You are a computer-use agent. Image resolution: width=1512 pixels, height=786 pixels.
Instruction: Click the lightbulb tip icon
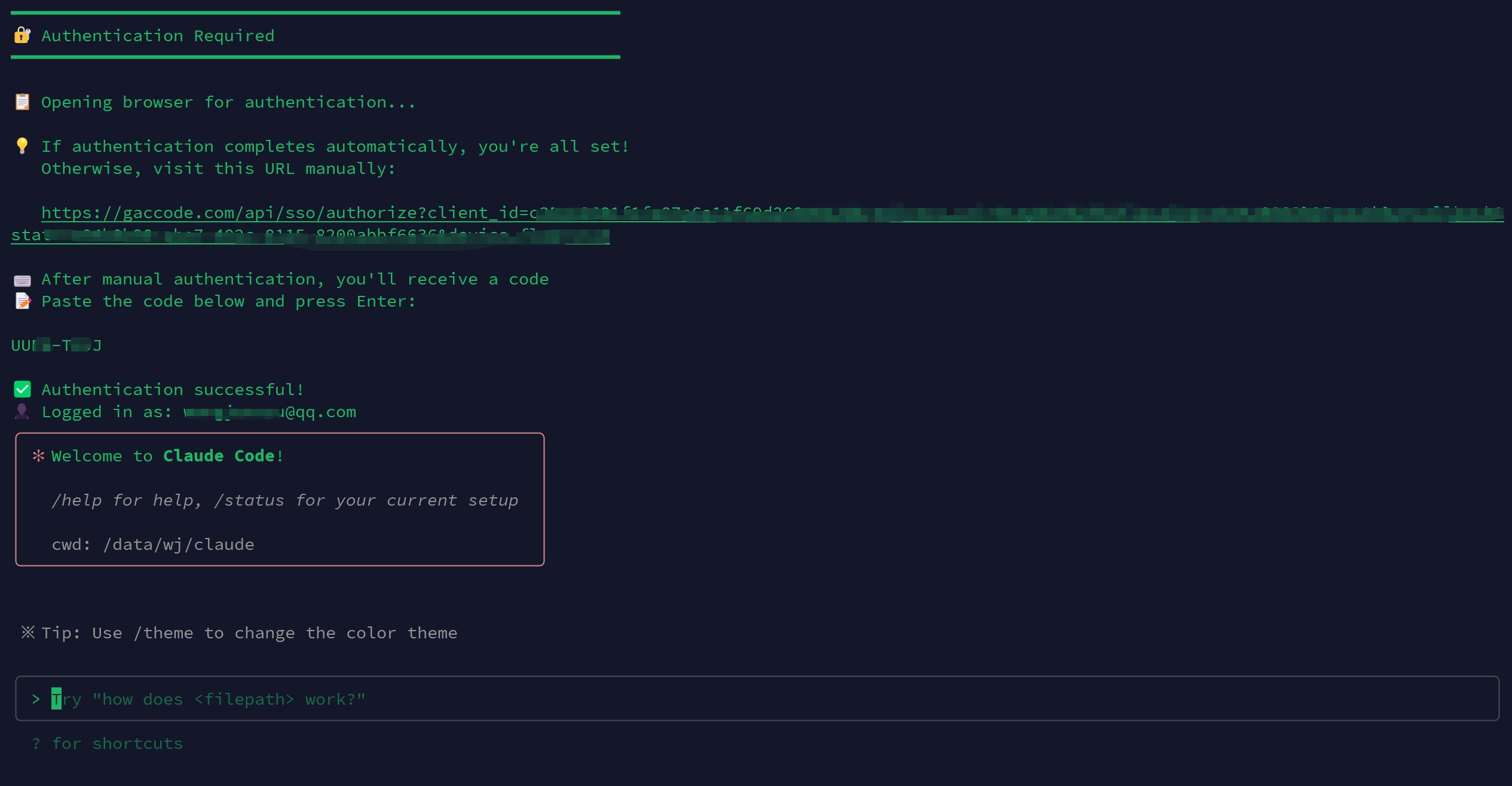pyautogui.click(x=22, y=146)
